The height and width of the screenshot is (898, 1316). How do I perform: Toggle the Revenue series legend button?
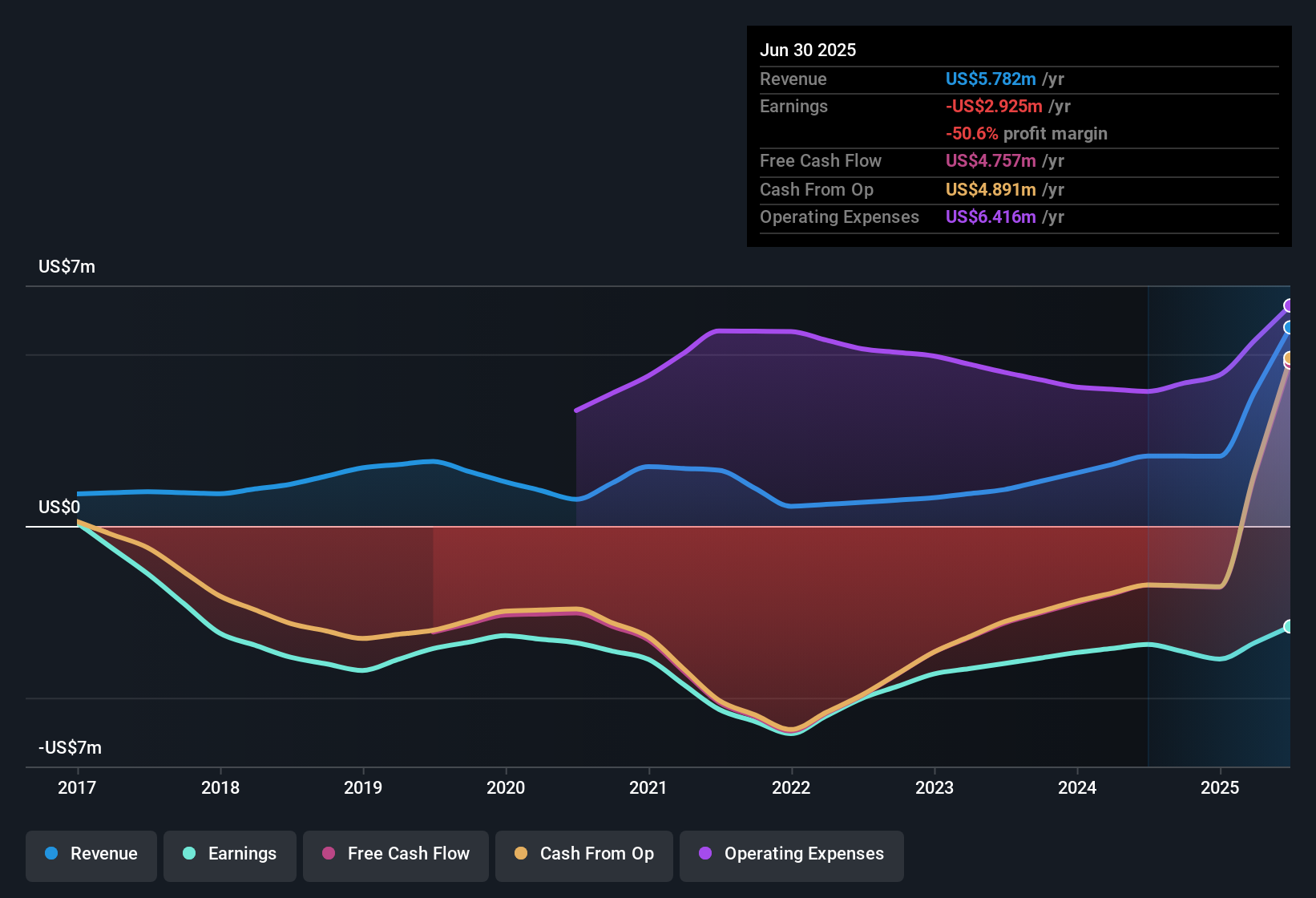(91, 855)
